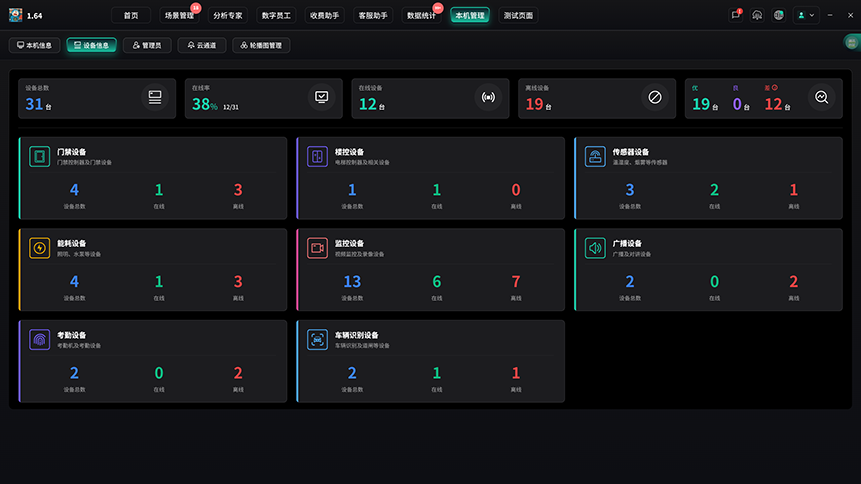Click the online devices broadcast signal icon
This screenshot has height=484, width=861.
(488, 97)
